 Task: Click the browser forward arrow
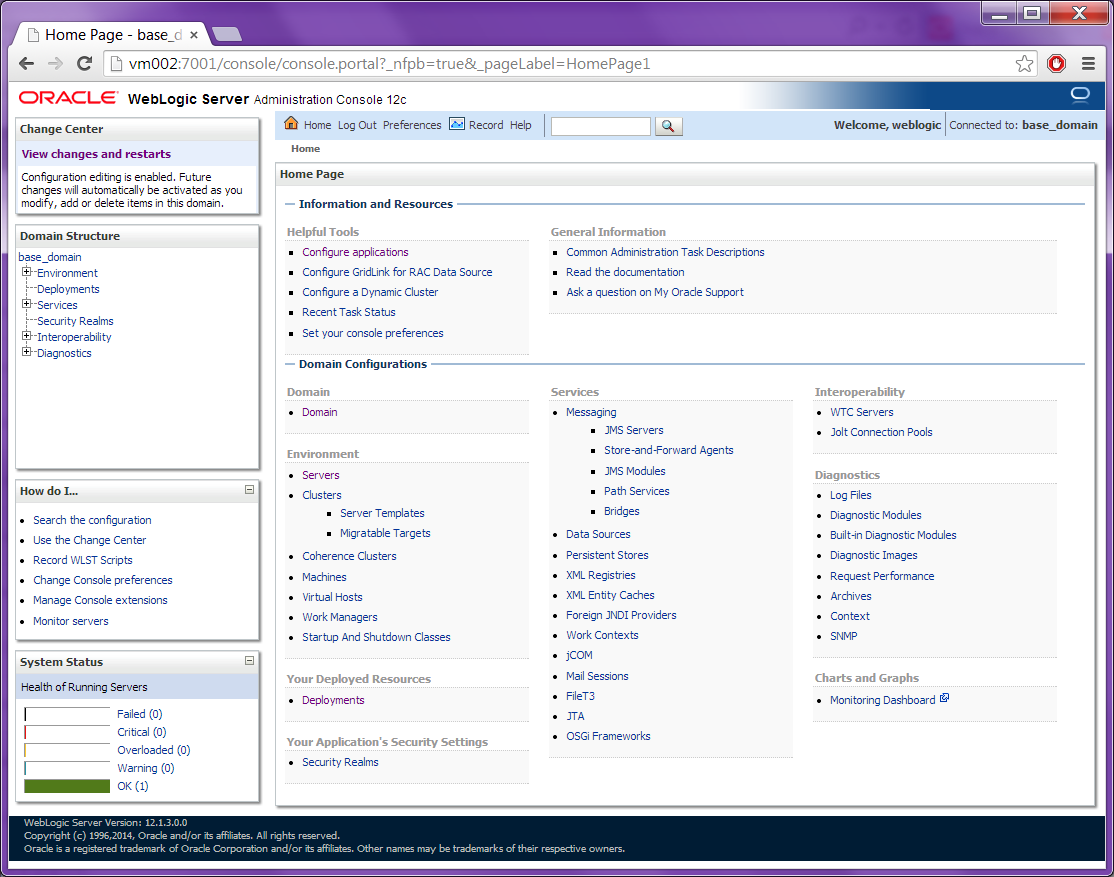coord(55,63)
